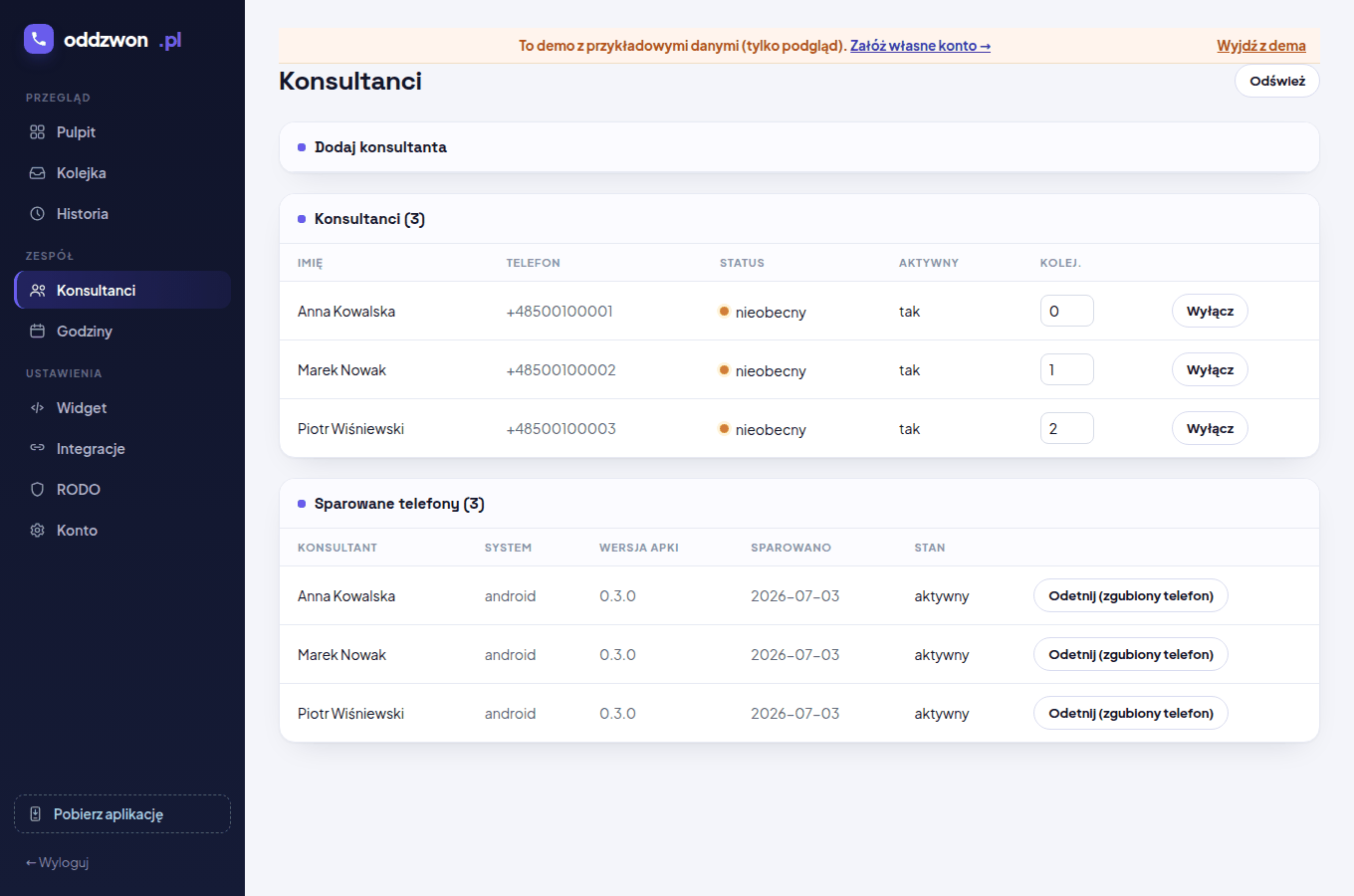The image size is (1354, 896).
Task: Follow the Załóż własne konto link
Action: click(x=920, y=46)
